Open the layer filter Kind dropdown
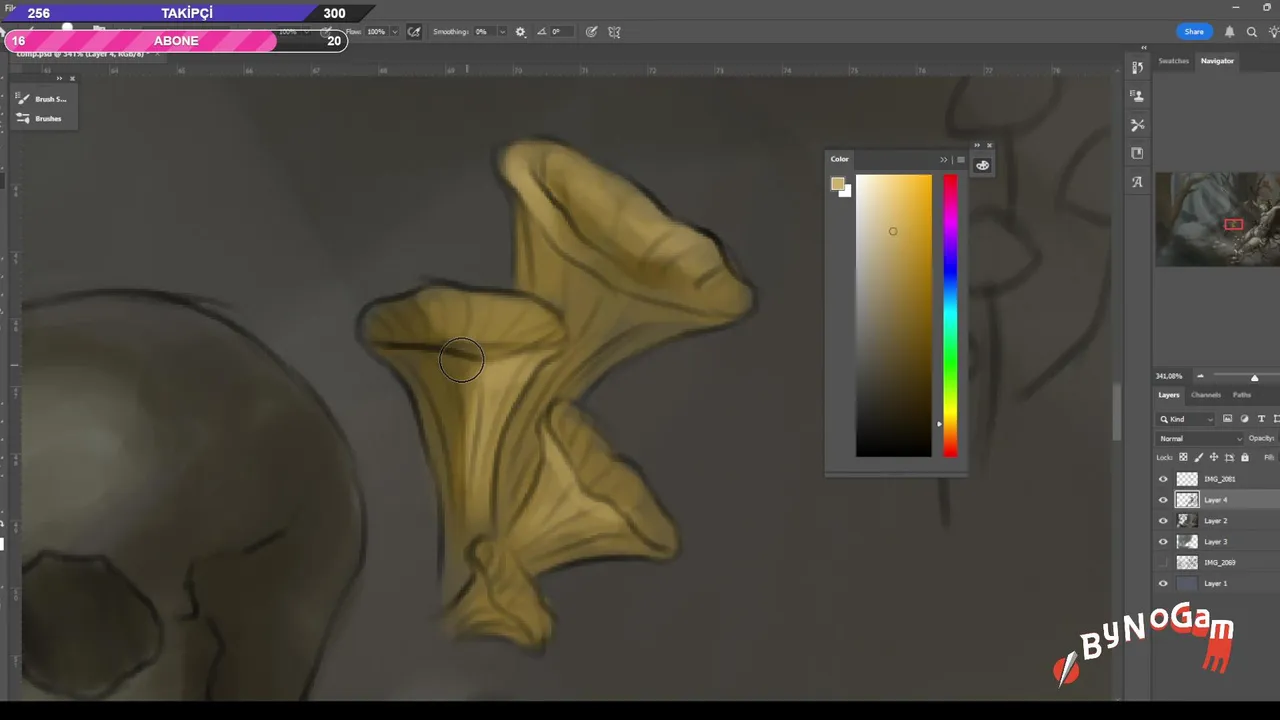This screenshot has height=720, width=1280. coord(1186,419)
